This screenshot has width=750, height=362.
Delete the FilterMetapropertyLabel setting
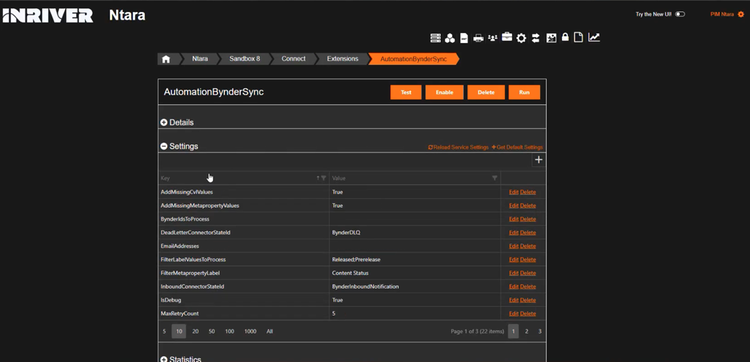pyautogui.click(x=528, y=273)
